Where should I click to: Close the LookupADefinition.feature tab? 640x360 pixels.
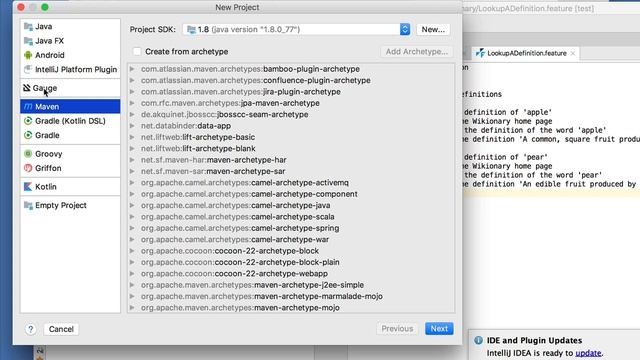coord(573,53)
